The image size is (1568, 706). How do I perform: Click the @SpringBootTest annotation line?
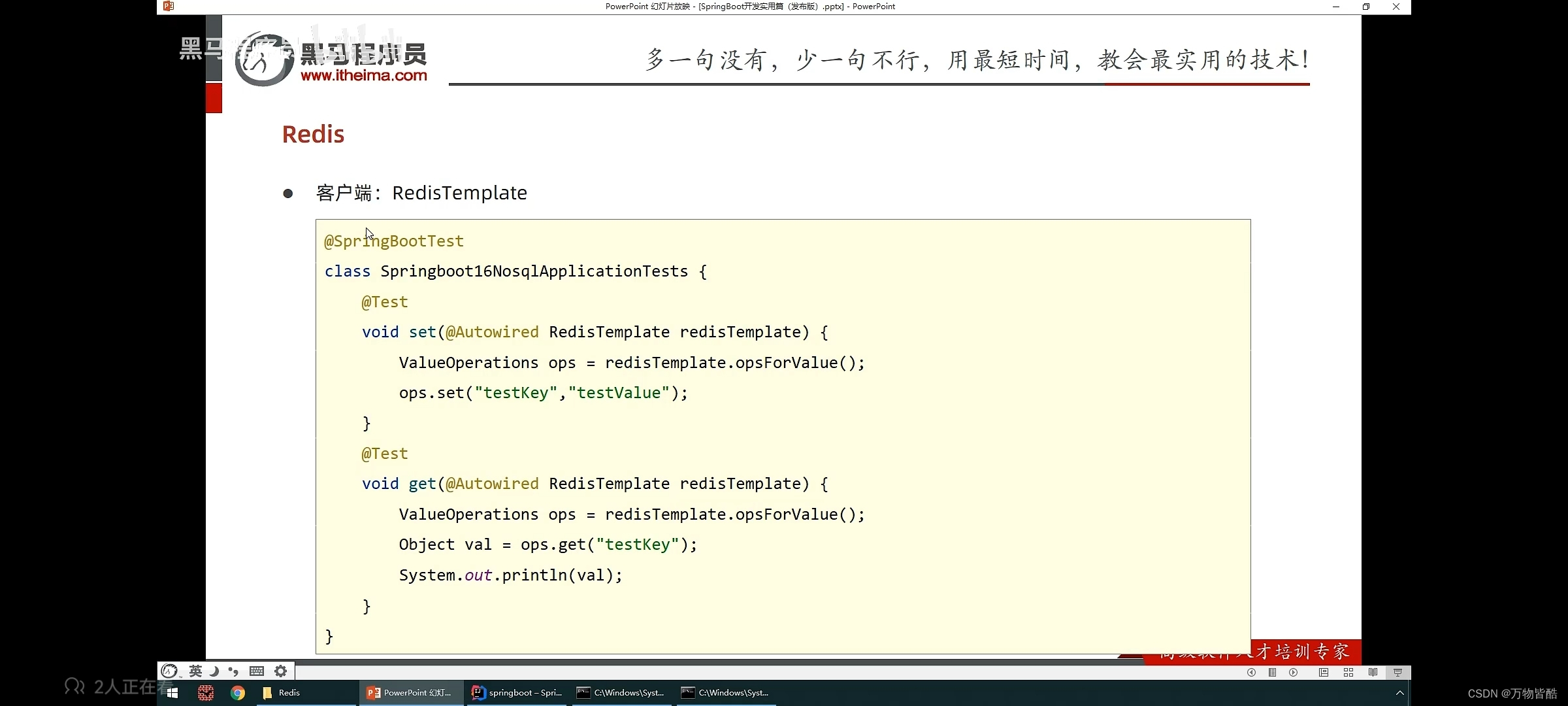pos(394,241)
